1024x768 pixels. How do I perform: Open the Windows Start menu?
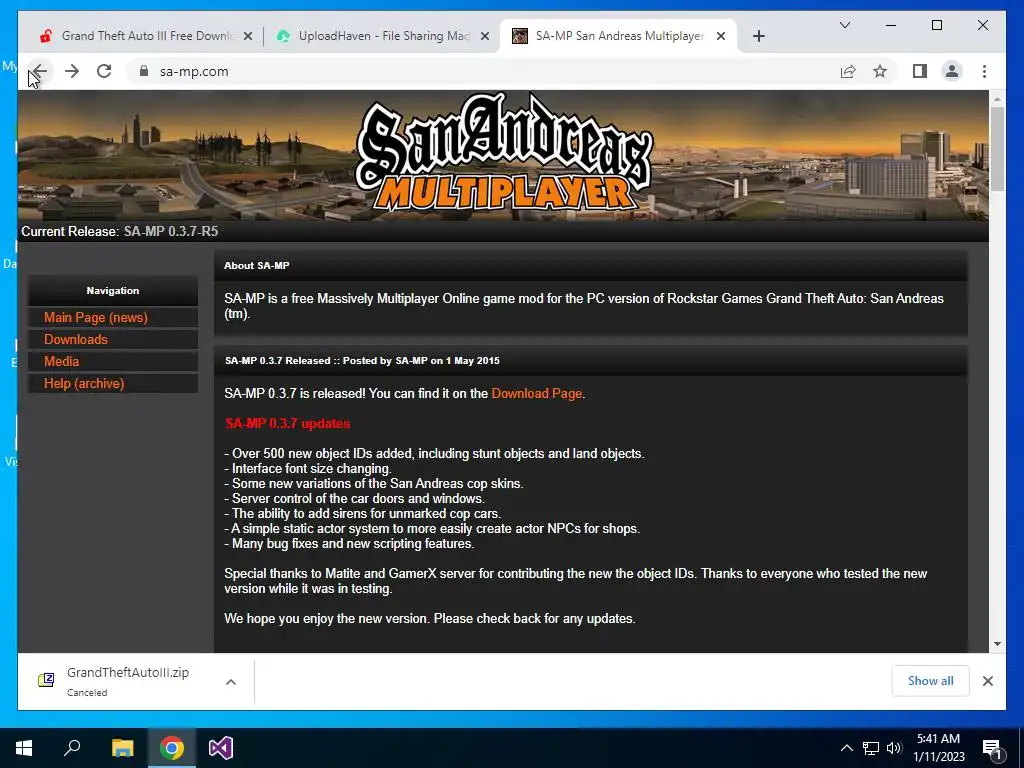(24, 748)
